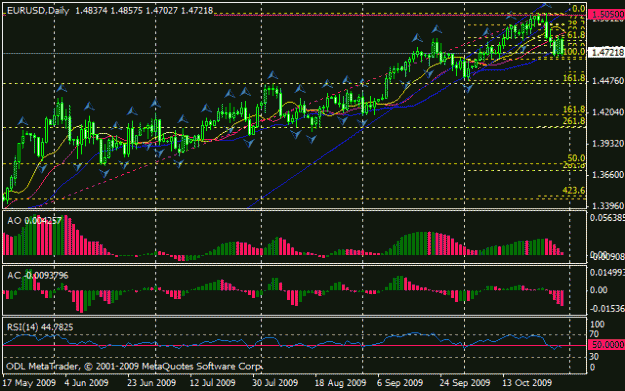Click the 30 level on RSI scale
The image size is (625, 391).
tap(594, 356)
